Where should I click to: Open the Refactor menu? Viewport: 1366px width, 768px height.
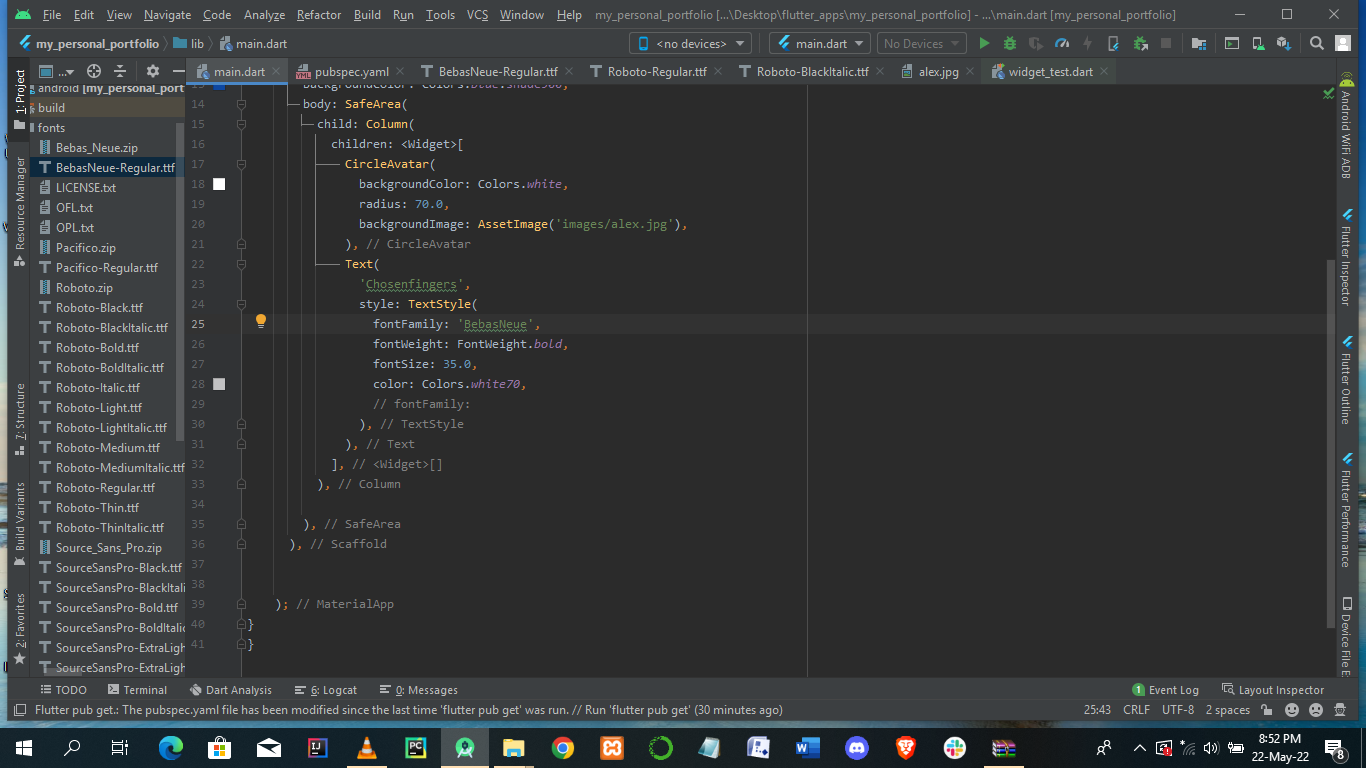[319, 15]
